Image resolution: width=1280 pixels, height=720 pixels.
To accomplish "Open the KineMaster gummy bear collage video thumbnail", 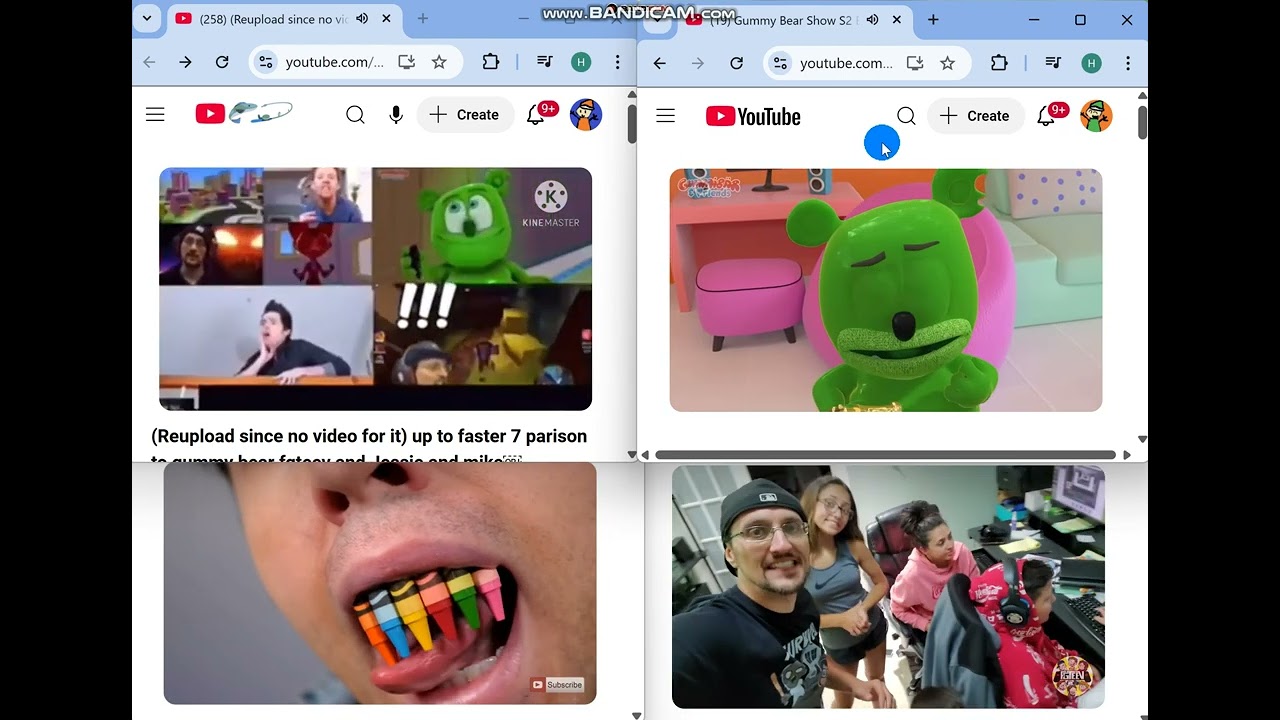I will point(375,289).
